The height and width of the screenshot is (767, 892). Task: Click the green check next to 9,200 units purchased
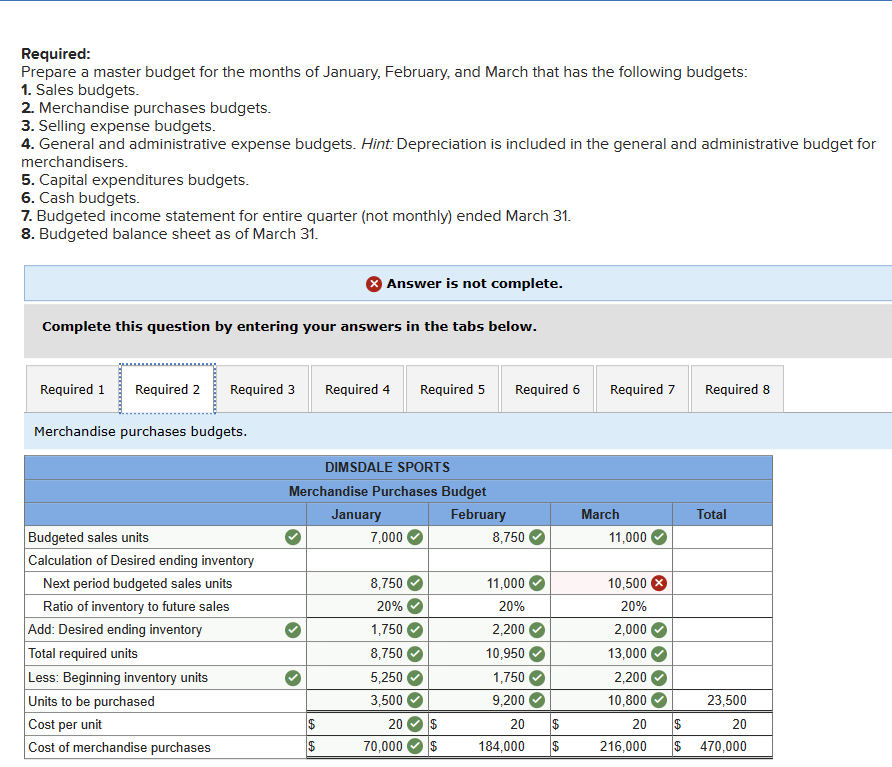click(537, 700)
